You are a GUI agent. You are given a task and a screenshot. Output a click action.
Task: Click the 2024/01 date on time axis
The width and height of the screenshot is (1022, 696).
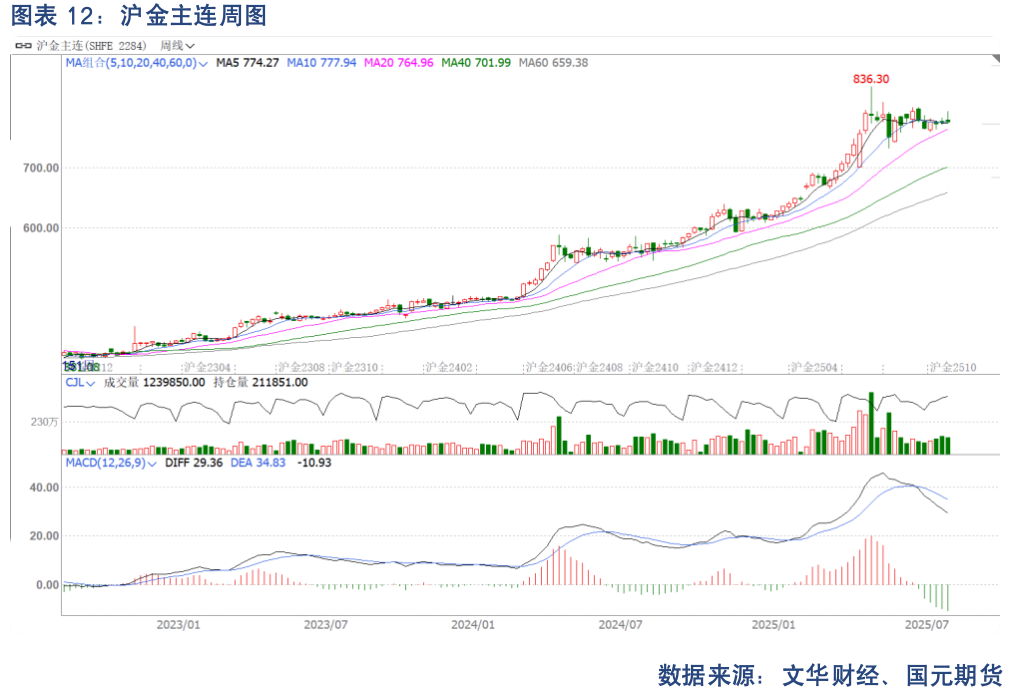473,625
